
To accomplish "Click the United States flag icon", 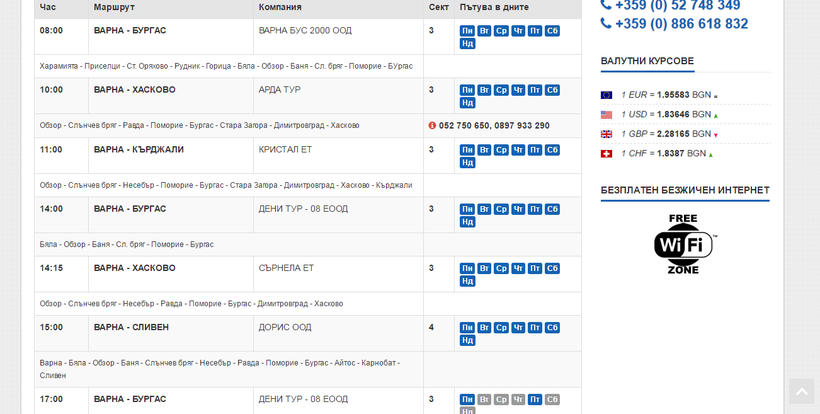I will pos(606,115).
